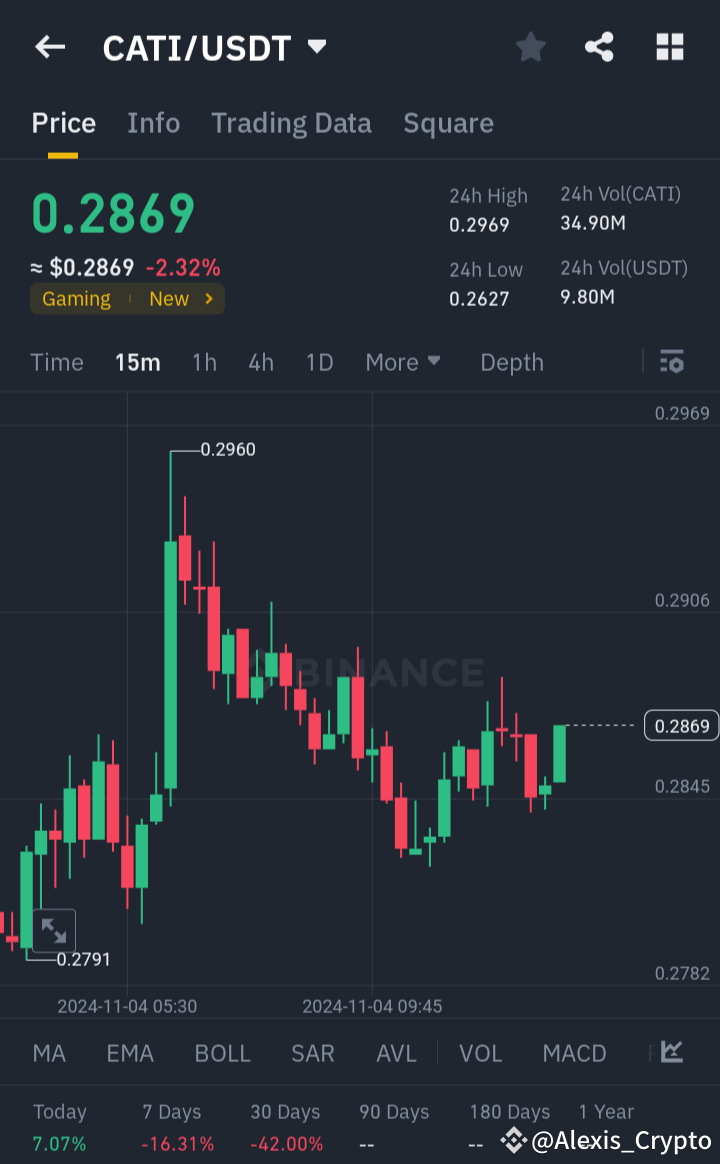Screen dimensions: 720x1164
Task: Toggle the MA indicator
Action: 48,1053
